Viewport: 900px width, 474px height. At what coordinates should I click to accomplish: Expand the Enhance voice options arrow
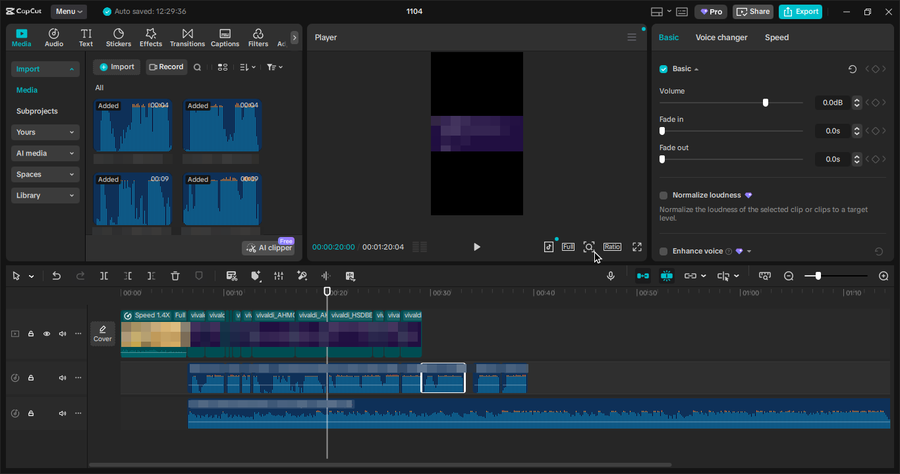point(749,251)
